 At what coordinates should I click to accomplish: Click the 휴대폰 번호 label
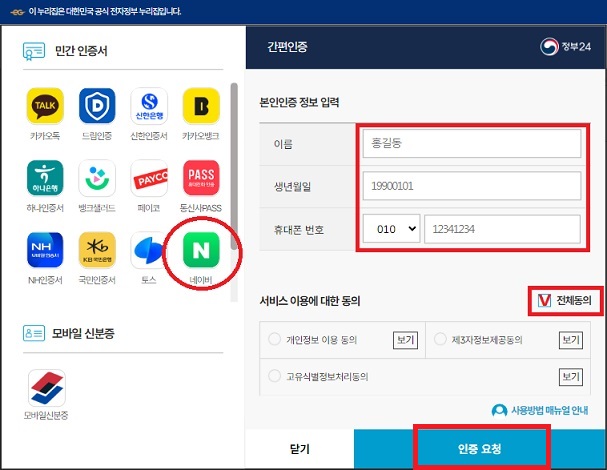299,230
